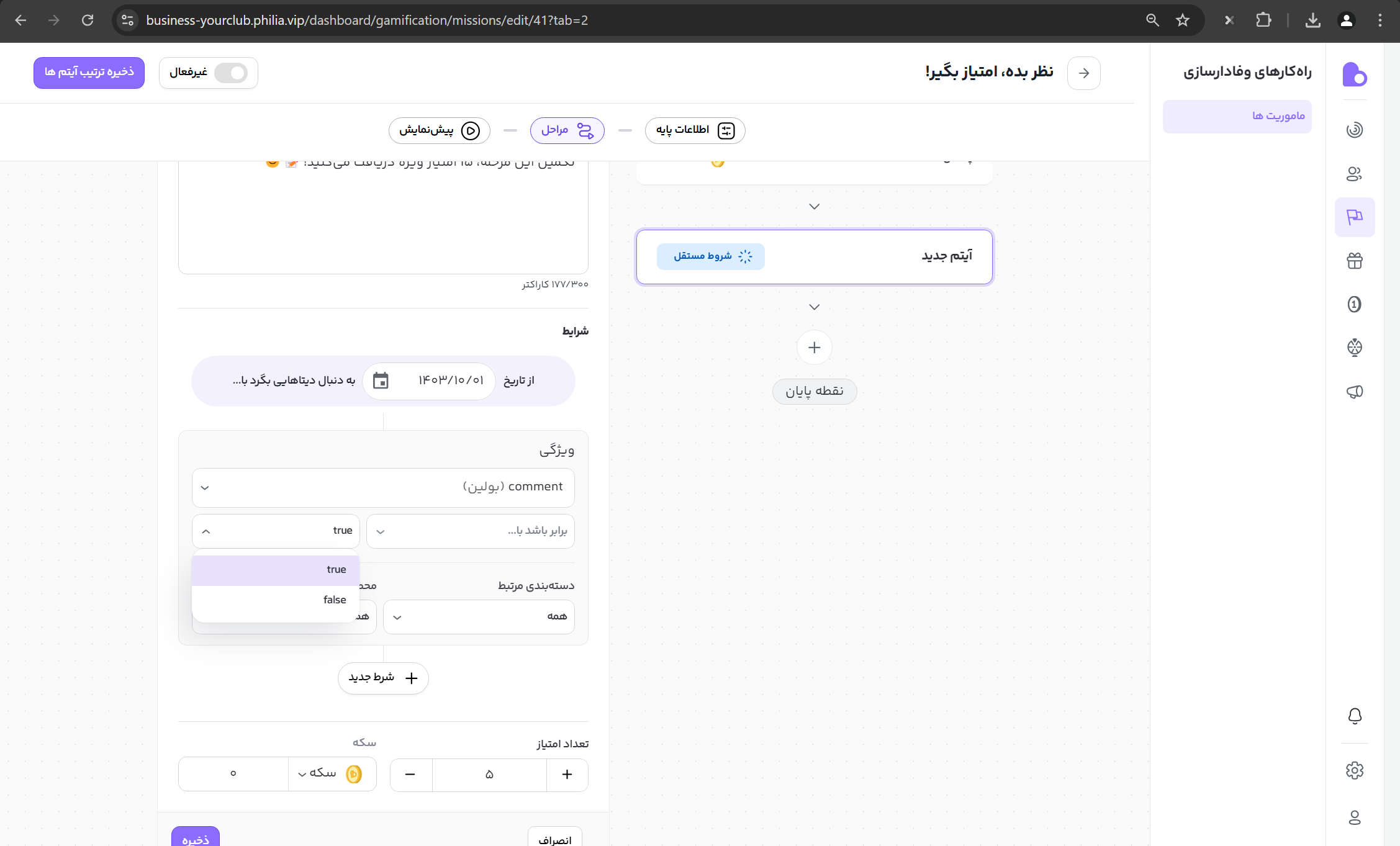Open the دسته‌بندی مرتبط همه dropdown
Screen dimensions: 1400x846
click(478, 616)
